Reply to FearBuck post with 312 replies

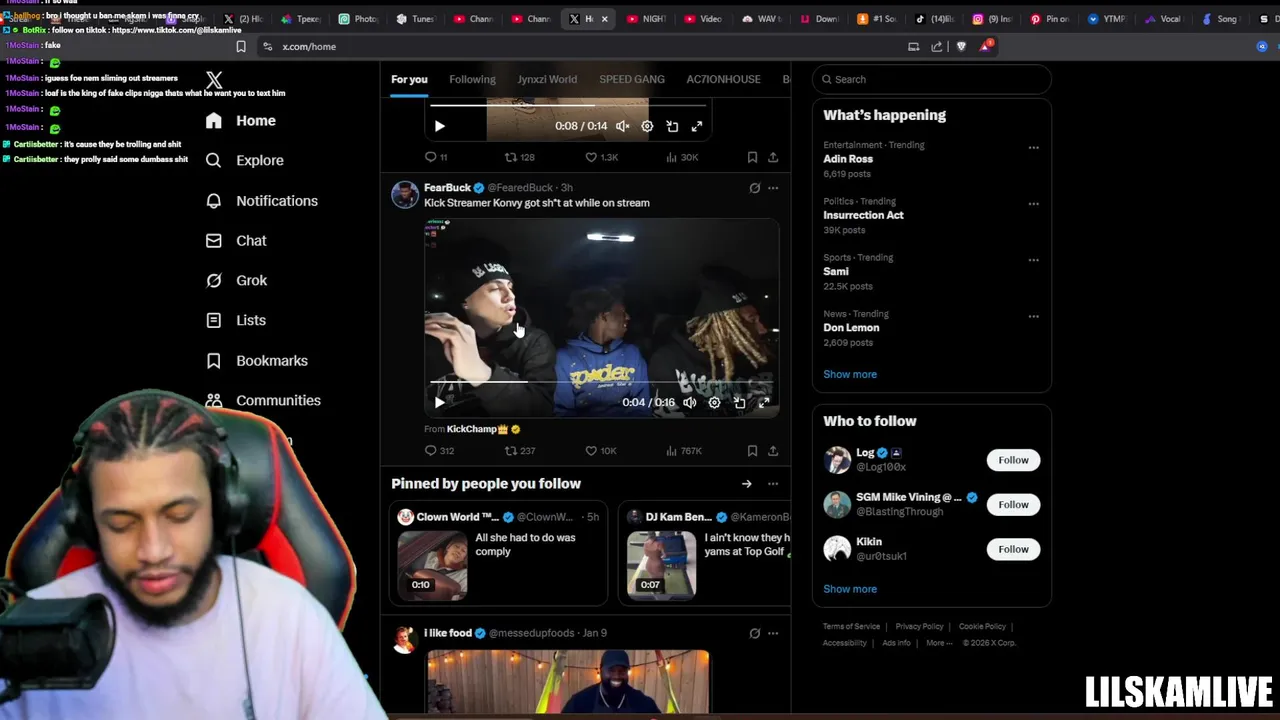(x=439, y=451)
